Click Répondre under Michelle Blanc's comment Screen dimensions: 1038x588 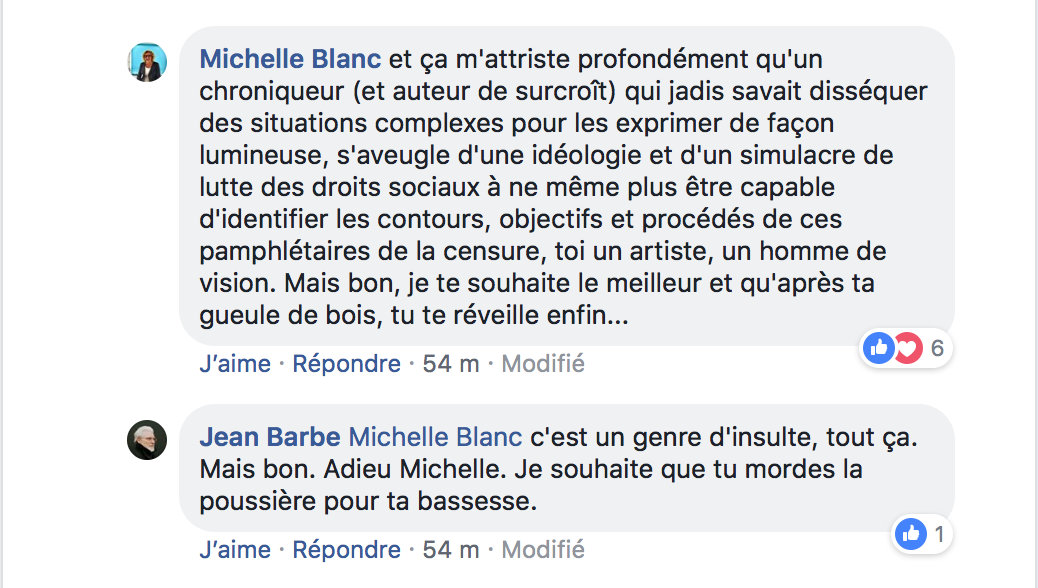346,364
